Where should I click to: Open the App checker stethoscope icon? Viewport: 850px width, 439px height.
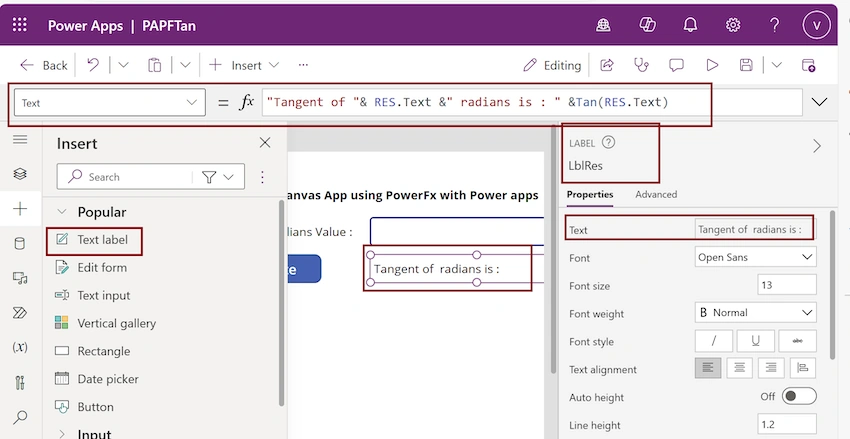641,65
